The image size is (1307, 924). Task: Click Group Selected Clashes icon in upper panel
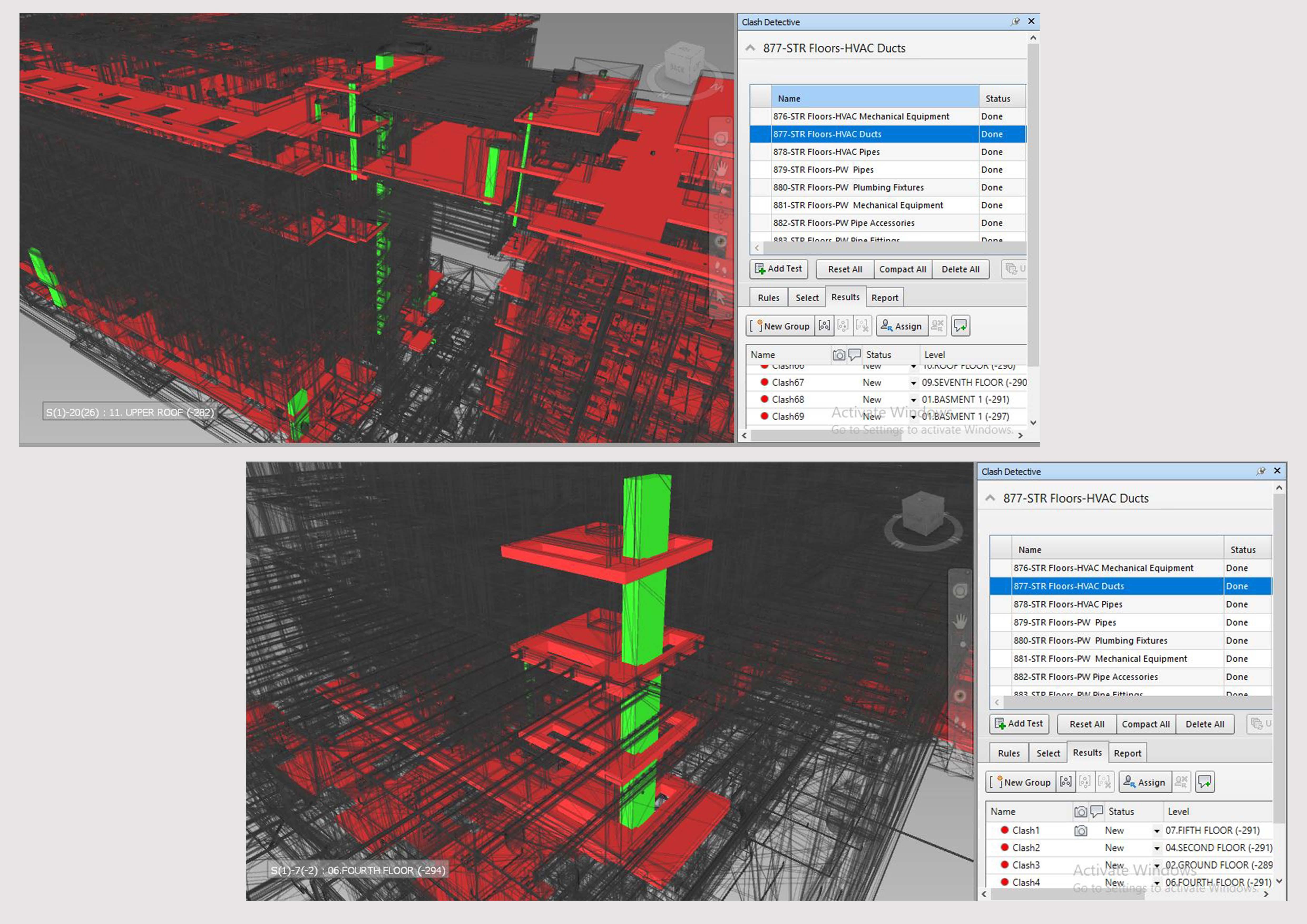[x=824, y=326]
